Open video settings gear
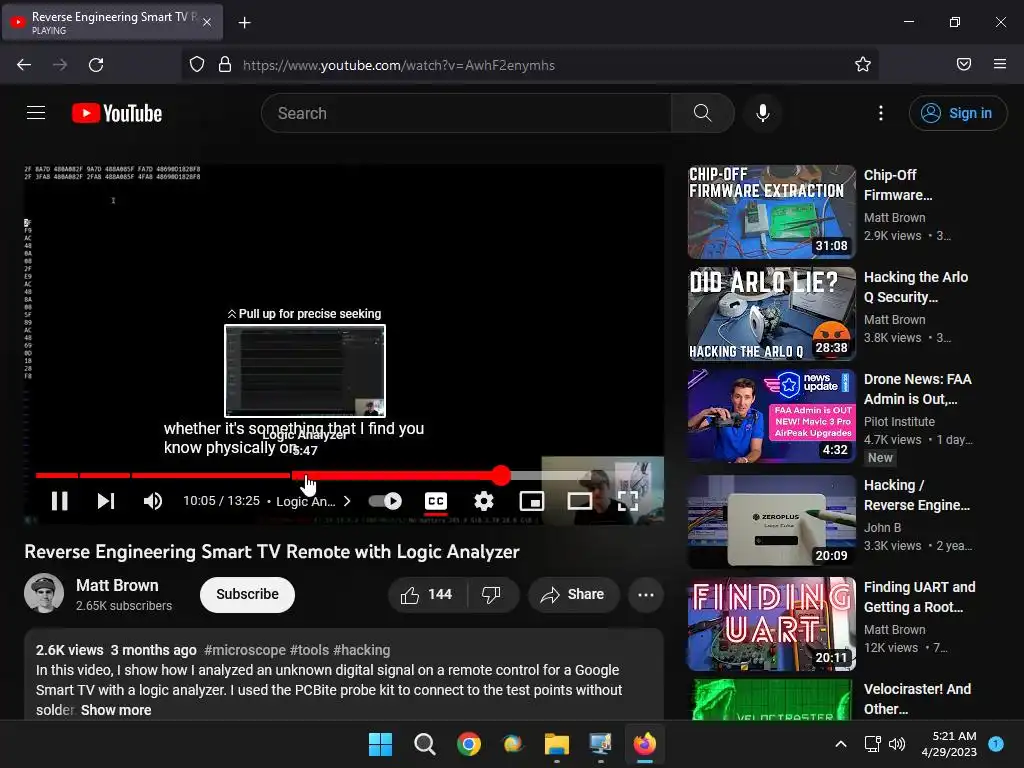The width and height of the screenshot is (1024, 768). [483, 501]
